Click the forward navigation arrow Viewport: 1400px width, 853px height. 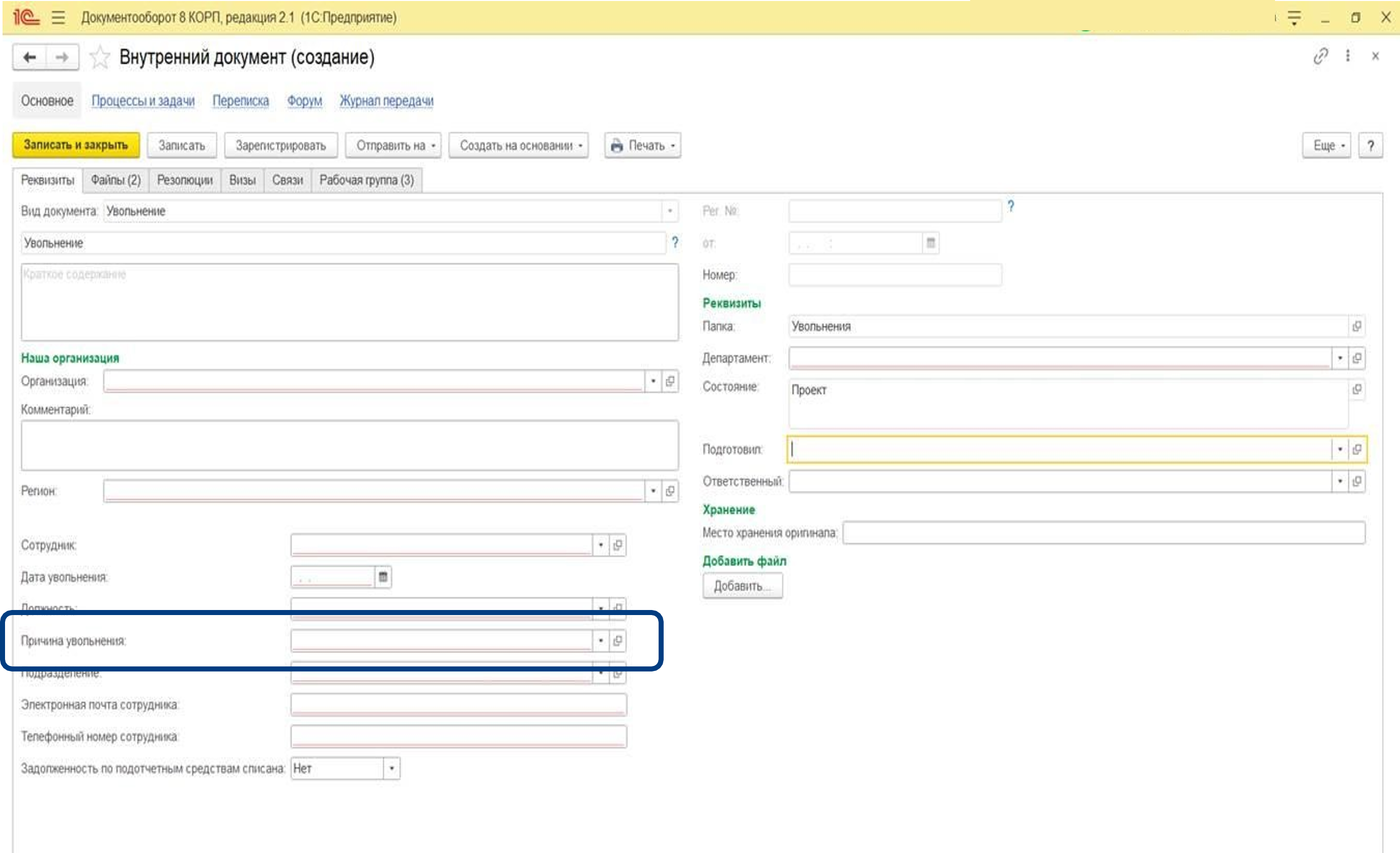pyautogui.click(x=62, y=57)
